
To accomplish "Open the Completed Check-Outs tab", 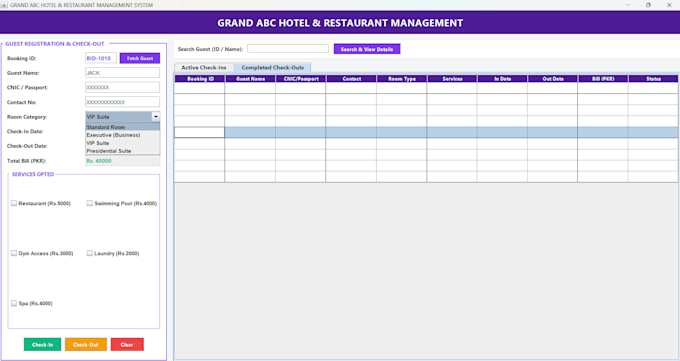I will [272, 68].
